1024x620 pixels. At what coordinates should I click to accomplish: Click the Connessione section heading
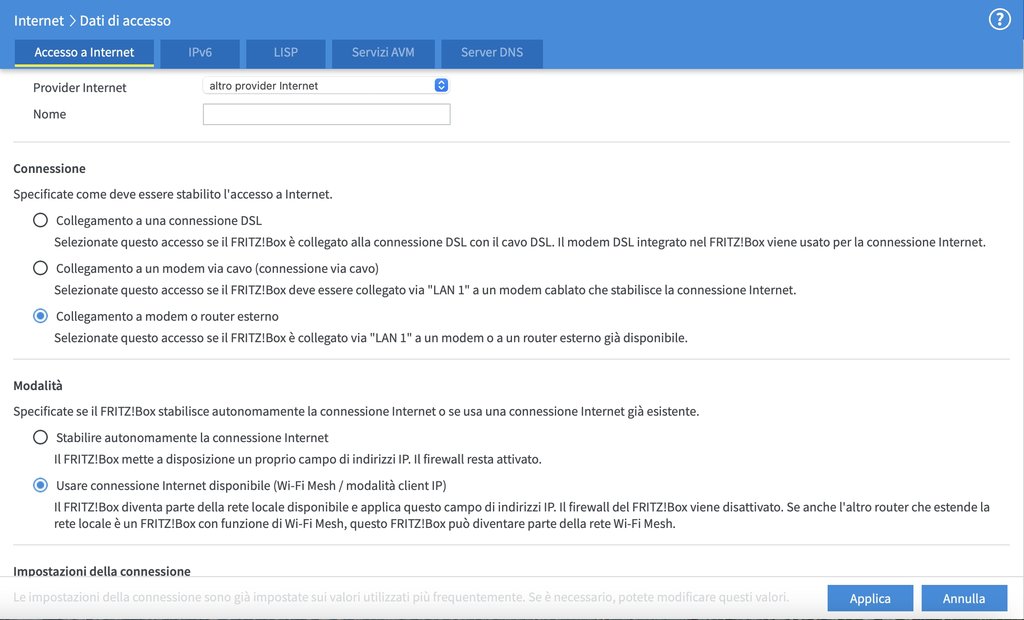pyautogui.click(x=49, y=169)
